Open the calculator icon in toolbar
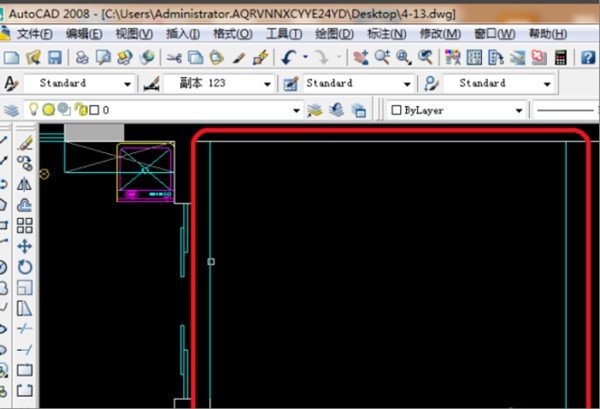Viewport: 600px width, 409px height. point(560,58)
